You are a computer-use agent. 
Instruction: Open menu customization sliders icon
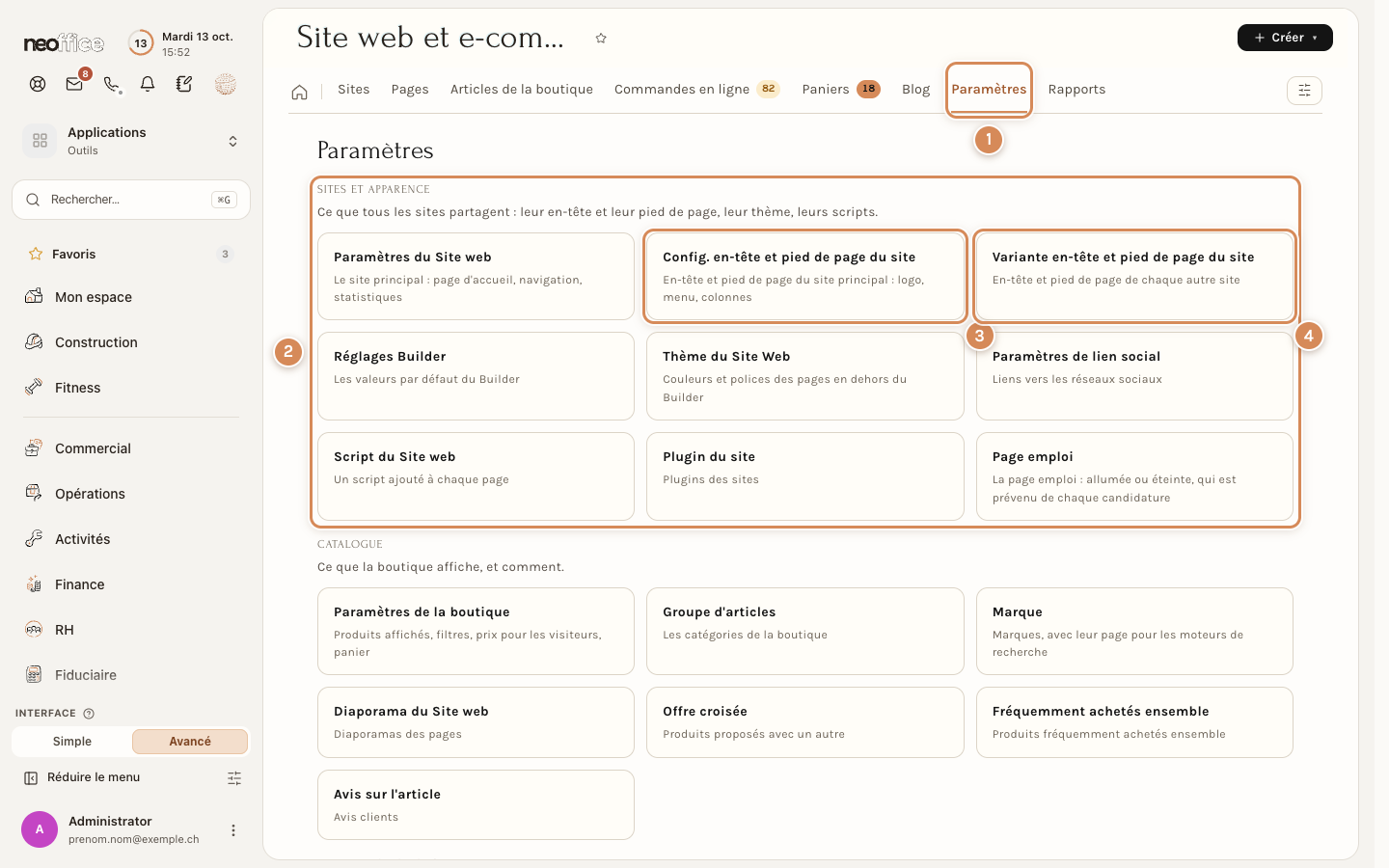tap(234, 777)
